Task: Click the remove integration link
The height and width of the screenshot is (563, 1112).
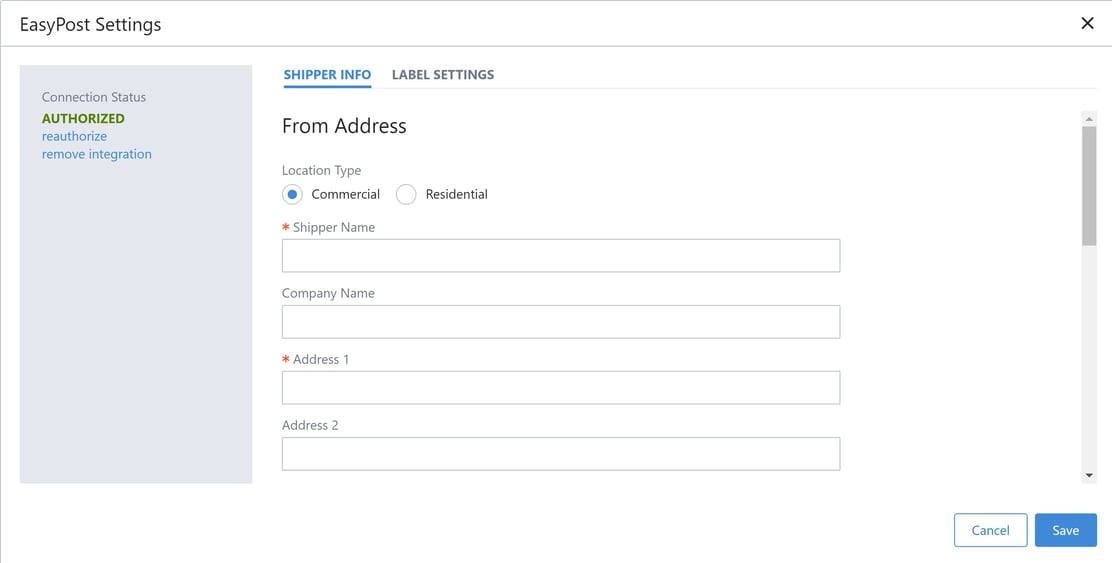Action: pos(96,154)
